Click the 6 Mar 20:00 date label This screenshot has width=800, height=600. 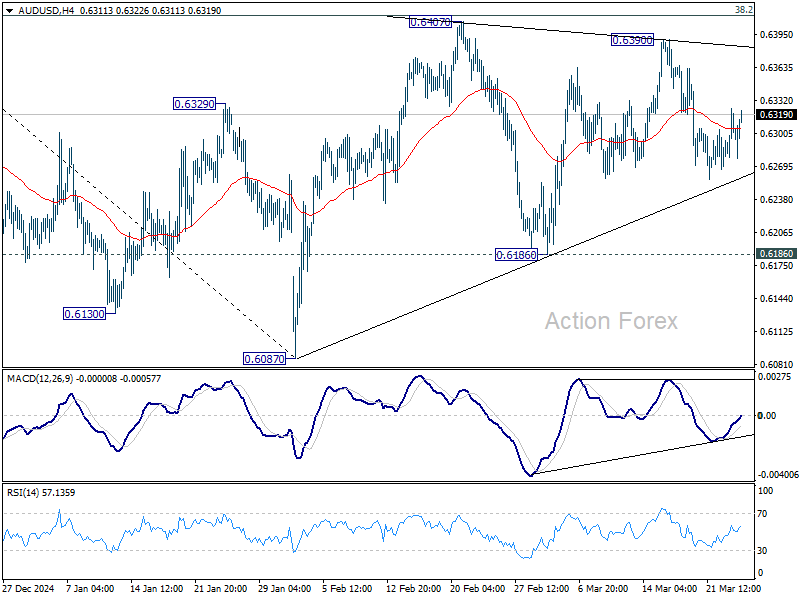(x=603, y=589)
